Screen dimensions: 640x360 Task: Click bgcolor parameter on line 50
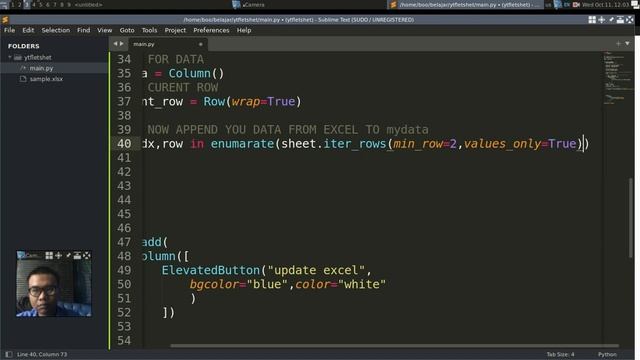point(214,284)
